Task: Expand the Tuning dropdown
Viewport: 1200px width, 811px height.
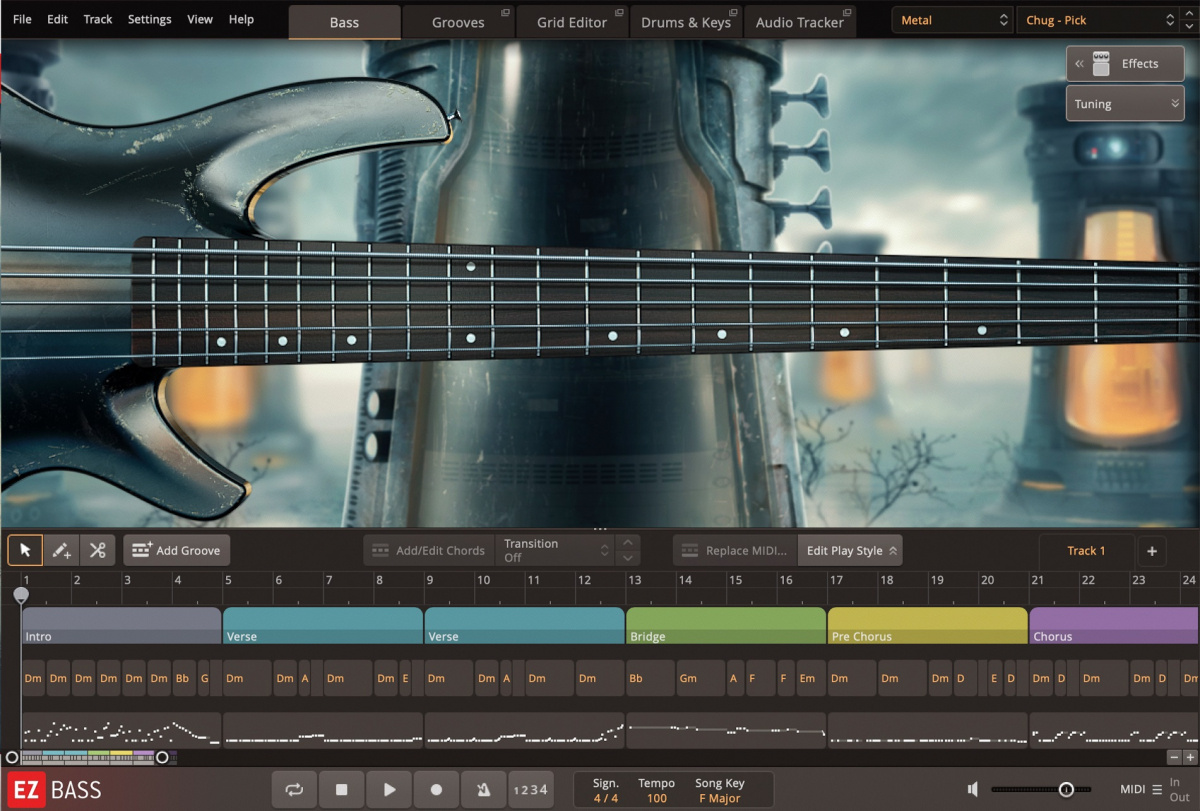Action: click(1125, 103)
